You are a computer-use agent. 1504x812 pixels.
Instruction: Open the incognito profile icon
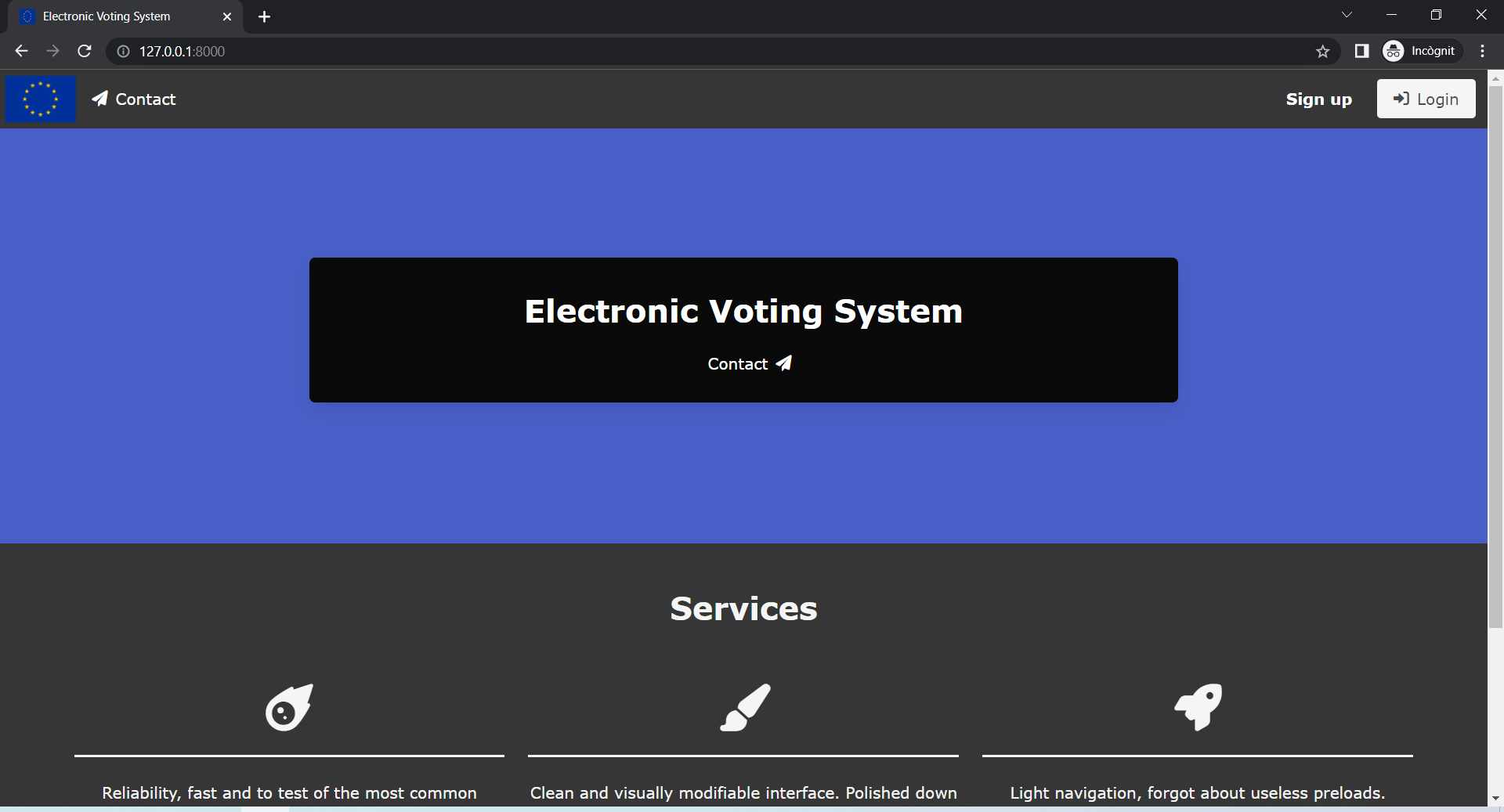1394,51
